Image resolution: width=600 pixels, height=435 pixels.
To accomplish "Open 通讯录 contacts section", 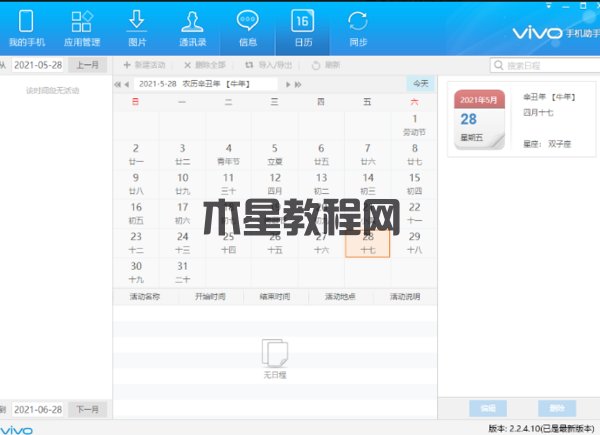I will [x=192, y=29].
